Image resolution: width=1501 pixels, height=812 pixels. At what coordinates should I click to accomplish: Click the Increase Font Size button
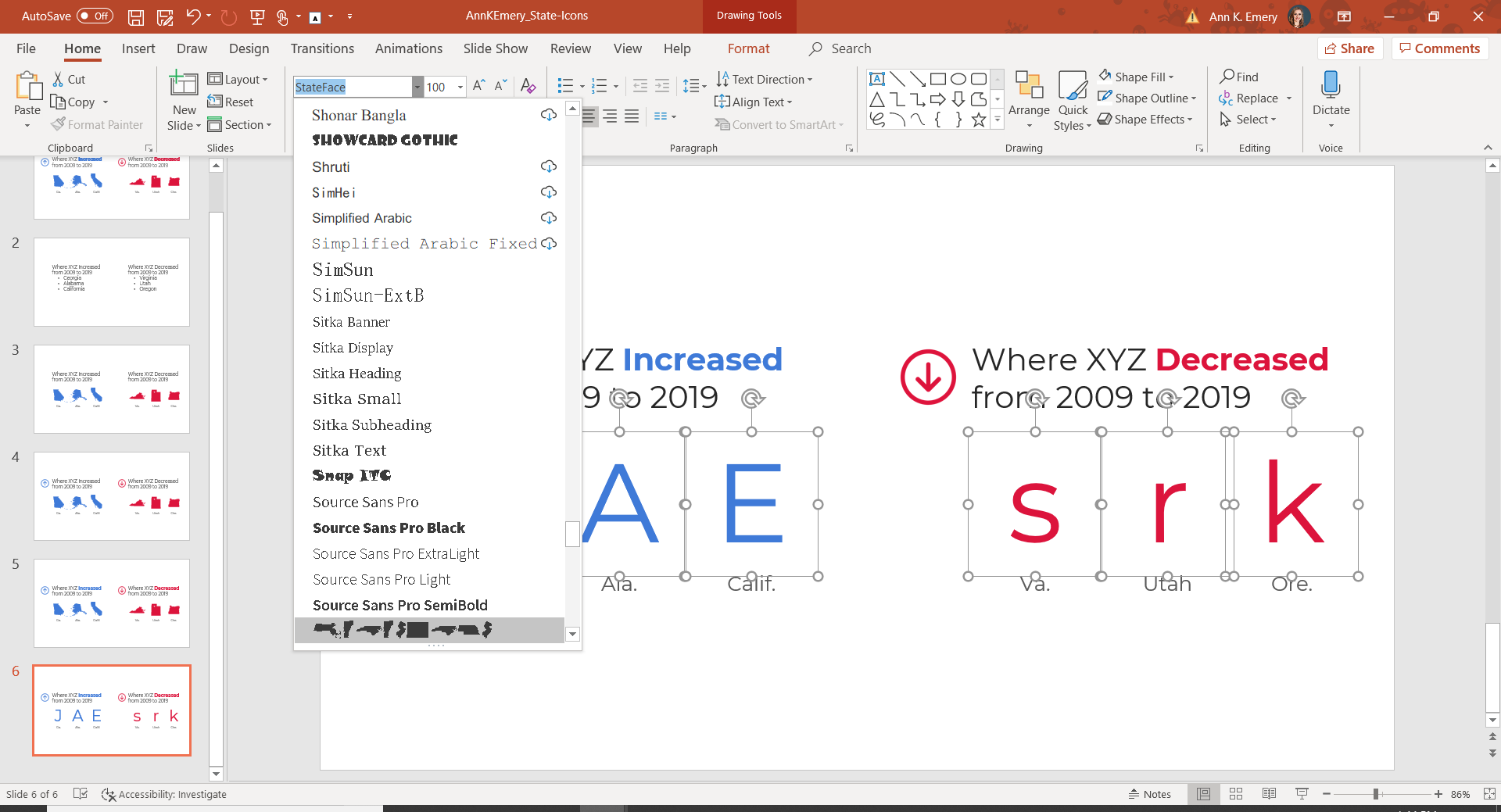(478, 85)
